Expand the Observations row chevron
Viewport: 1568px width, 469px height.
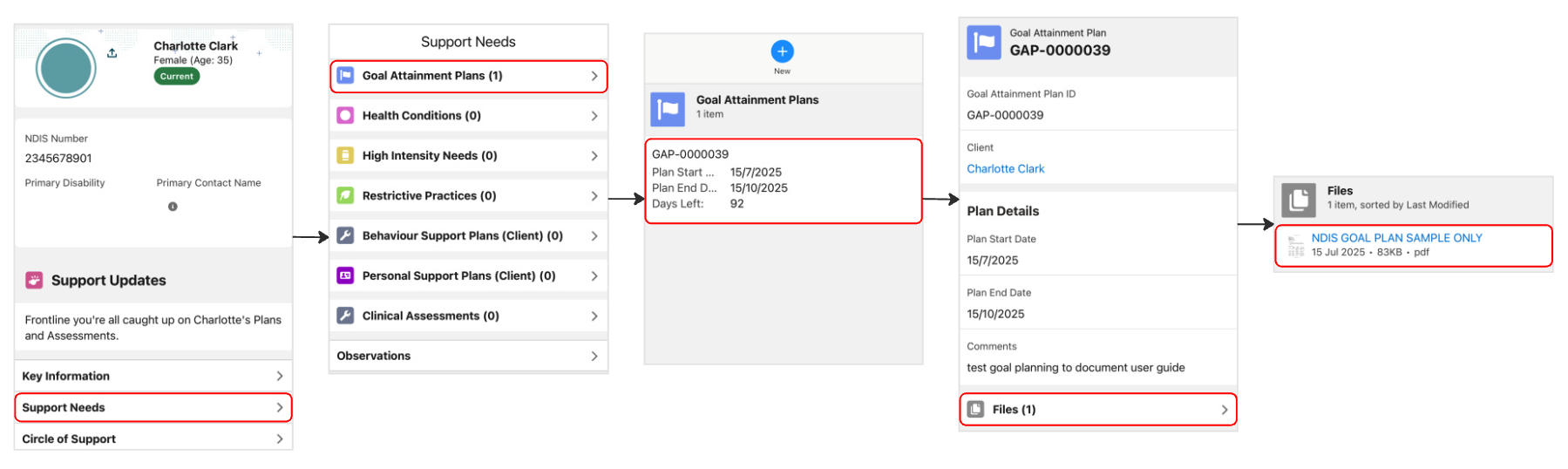click(x=594, y=356)
